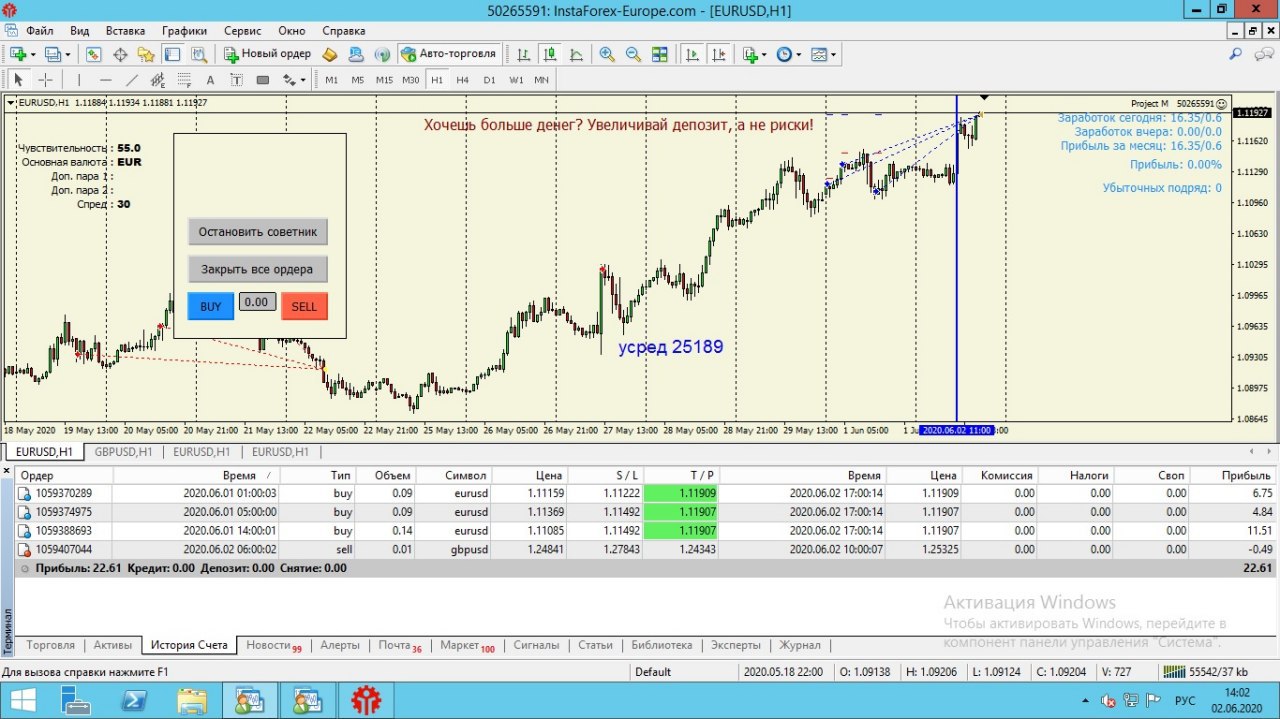The height and width of the screenshot is (719, 1280).
Task: Select the crosshair tool
Action: (45, 80)
